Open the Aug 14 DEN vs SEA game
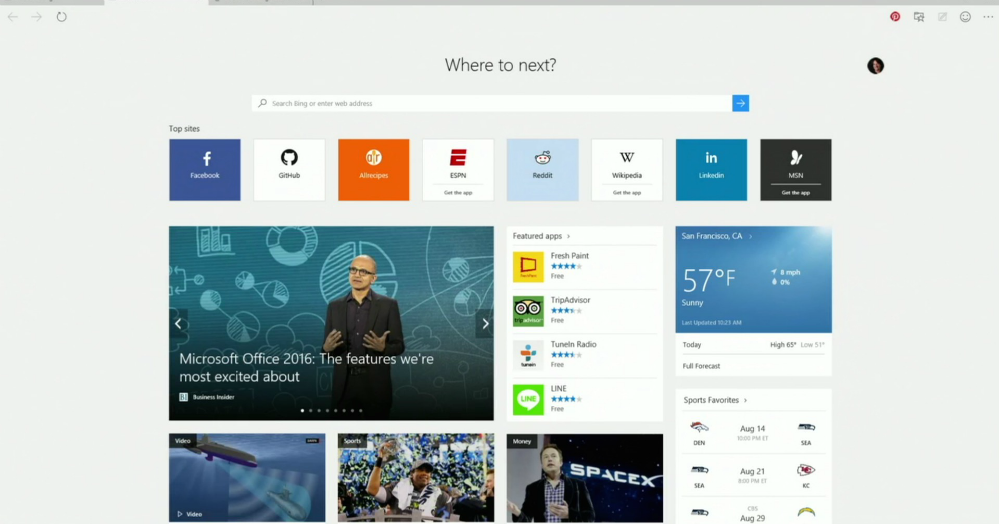The width and height of the screenshot is (999, 524). pos(753,433)
